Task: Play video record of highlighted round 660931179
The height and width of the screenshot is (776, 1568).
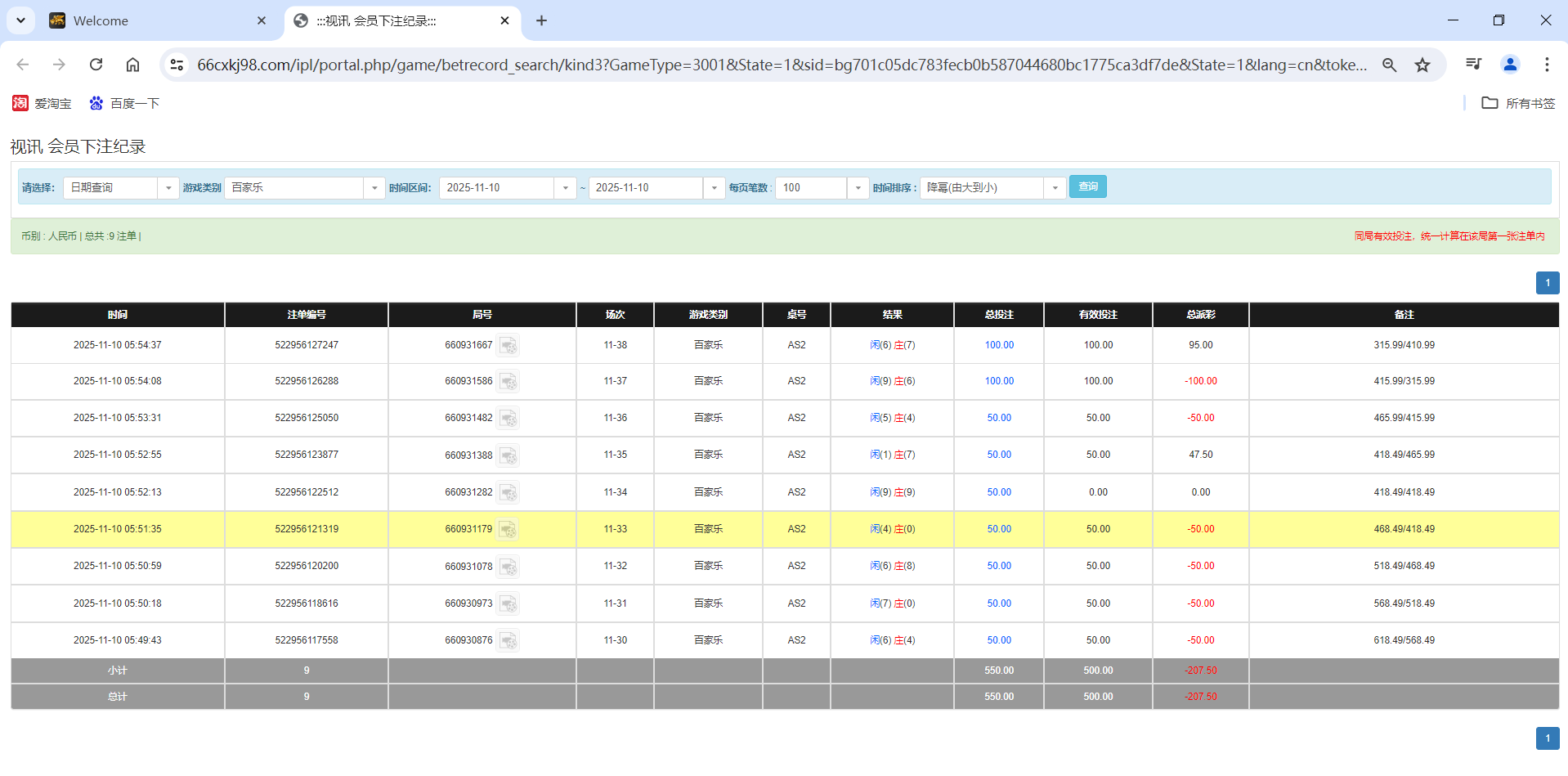Action: 508,529
